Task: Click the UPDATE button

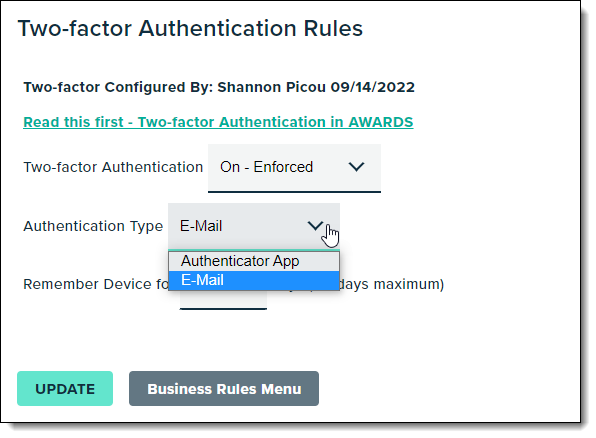Action: click(65, 389)
